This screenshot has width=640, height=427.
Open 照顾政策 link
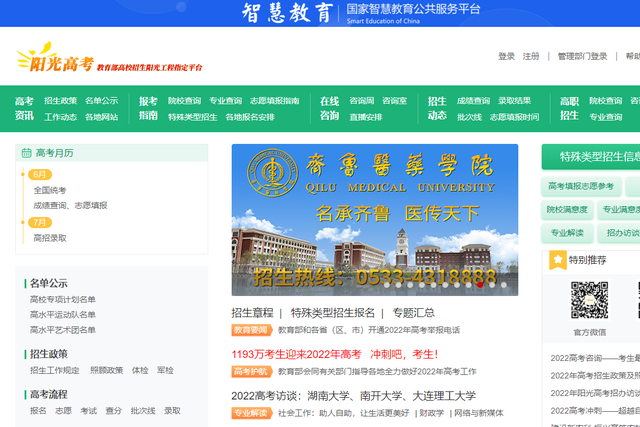tap(107, 370)
